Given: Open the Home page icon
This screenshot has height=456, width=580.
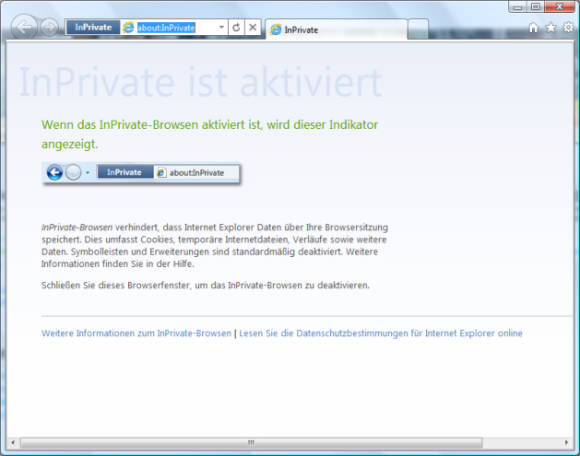Looking at the screenshot, I should pos(533,27).
